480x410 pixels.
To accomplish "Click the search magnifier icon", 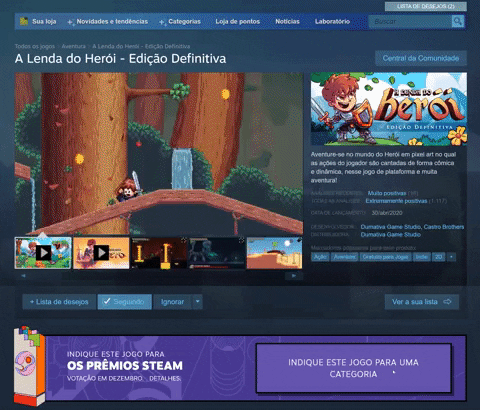I will [x=457, y=22].
